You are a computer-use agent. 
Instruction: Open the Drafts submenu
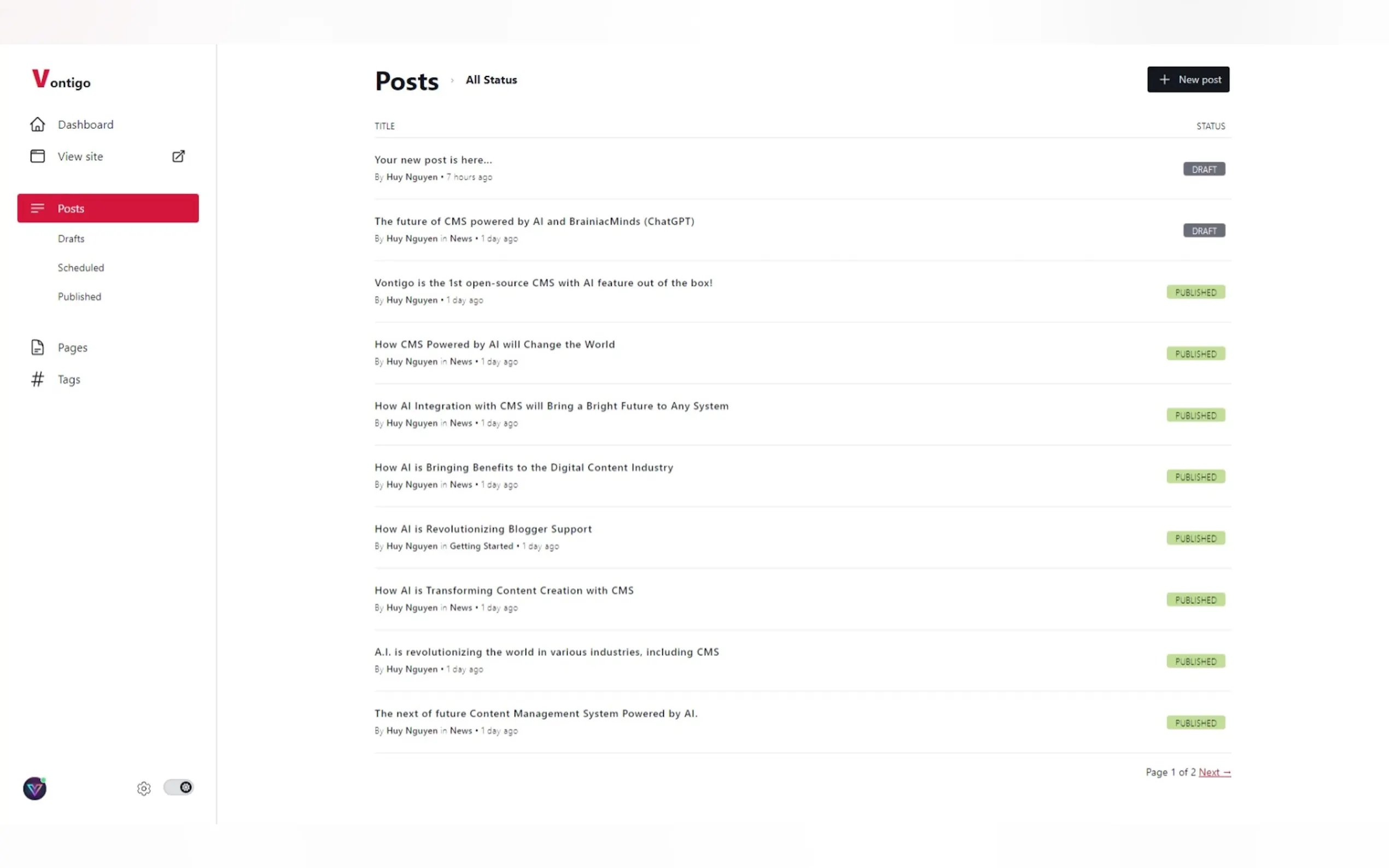tap(71, 239)
